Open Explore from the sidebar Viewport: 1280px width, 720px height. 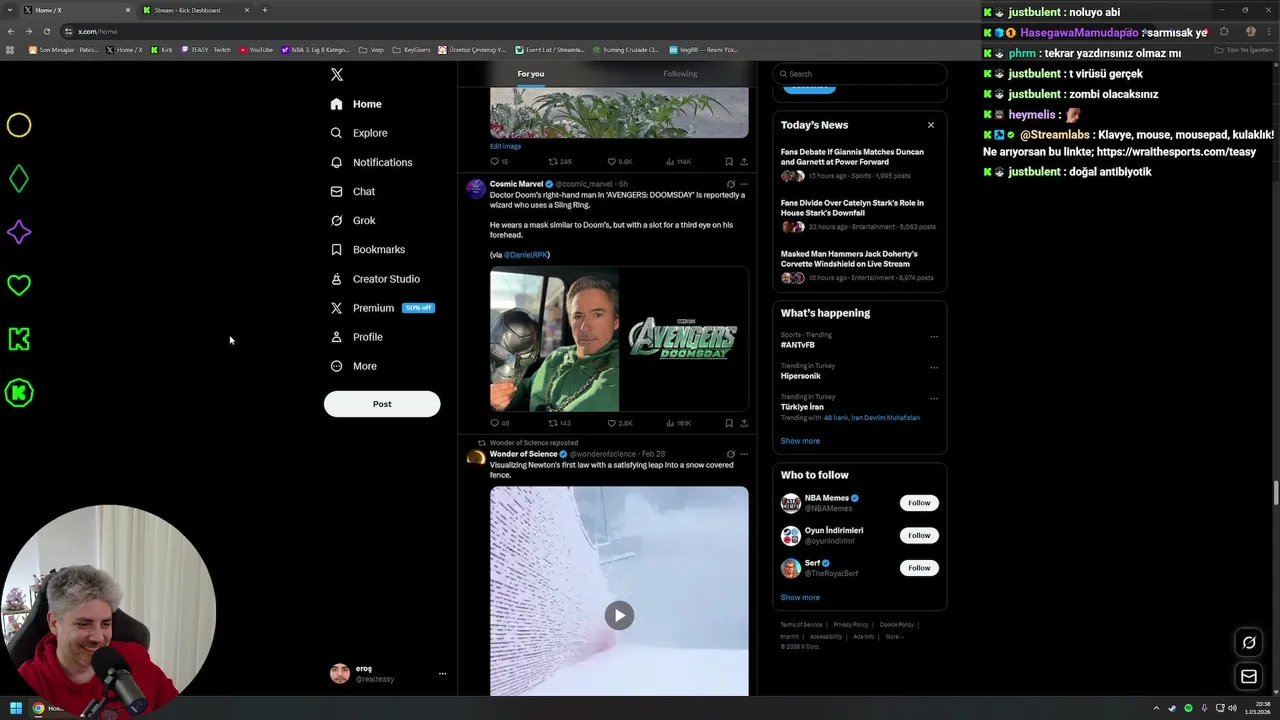(x=359, y=133)
